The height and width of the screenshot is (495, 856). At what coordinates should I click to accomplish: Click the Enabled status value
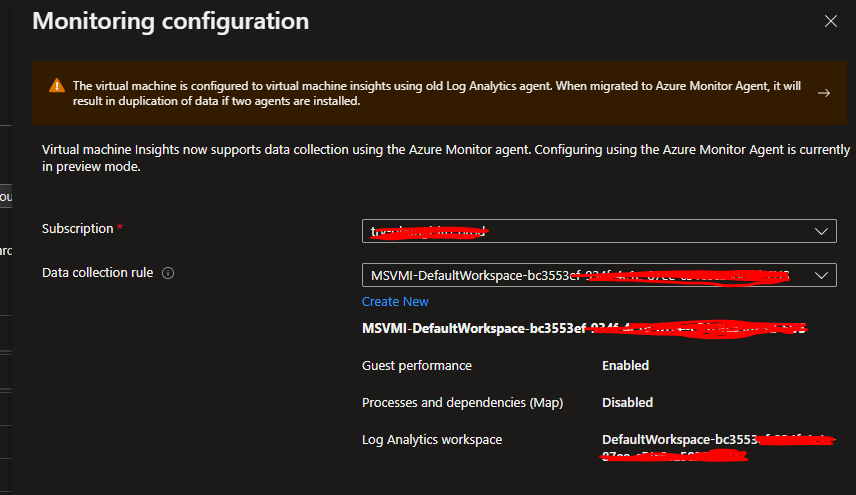pos(626,366)
